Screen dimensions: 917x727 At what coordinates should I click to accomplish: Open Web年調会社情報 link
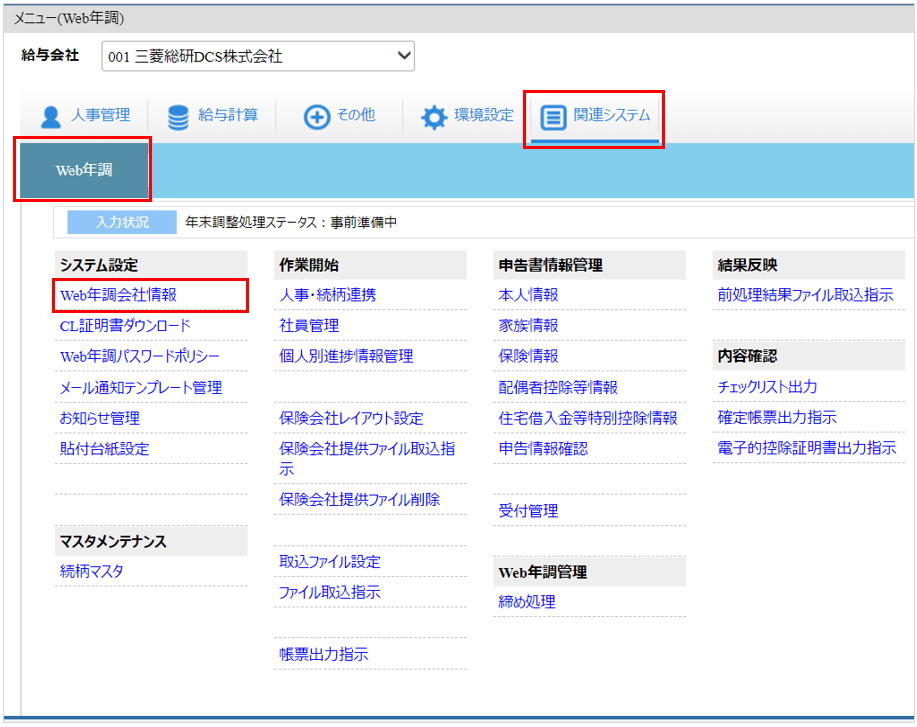coord(118,295)
